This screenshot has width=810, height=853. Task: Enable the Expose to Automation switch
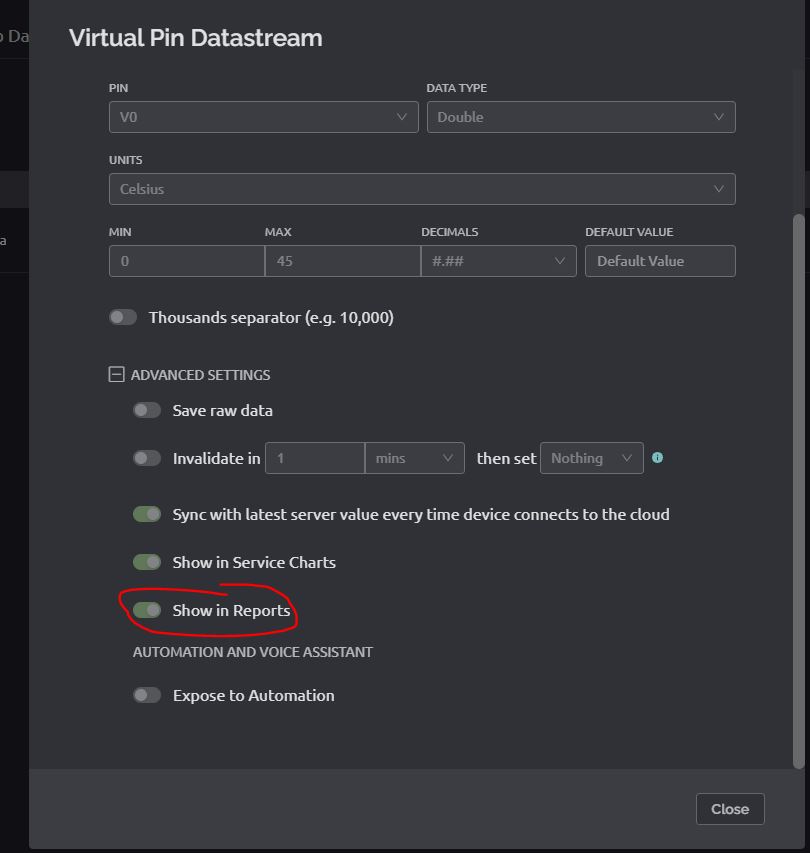pos(147,695)
